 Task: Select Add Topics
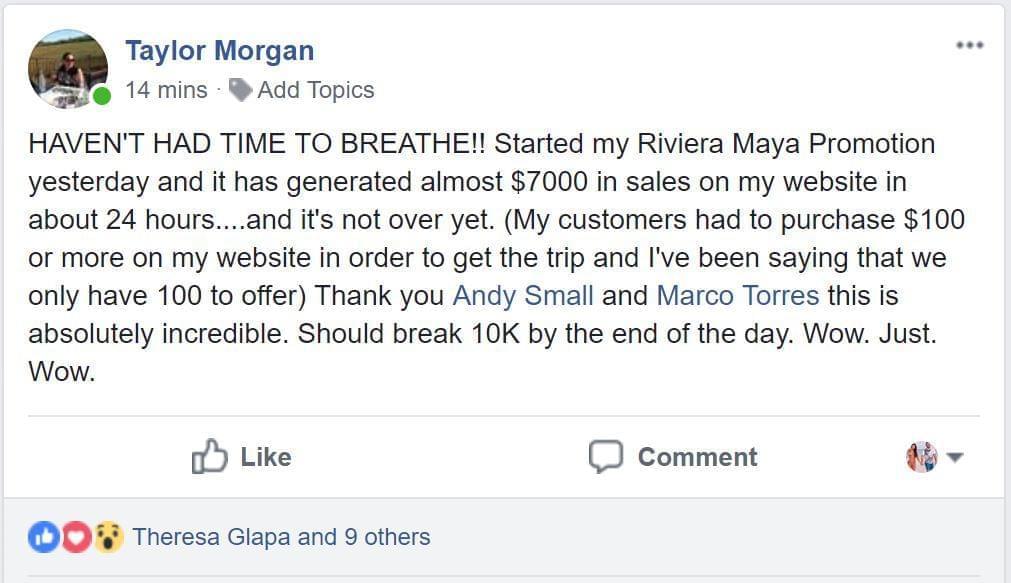tap(315, 90)
